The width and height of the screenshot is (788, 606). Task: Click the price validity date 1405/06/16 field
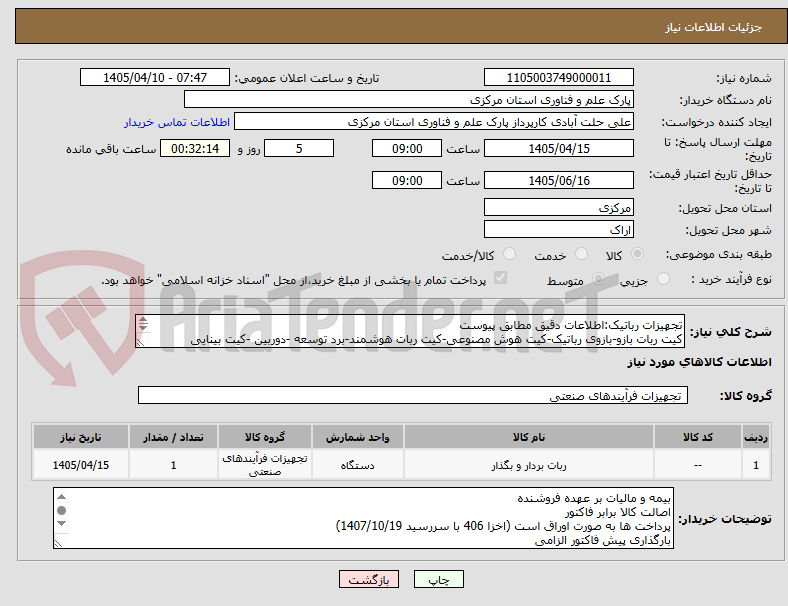coord(558,180)
